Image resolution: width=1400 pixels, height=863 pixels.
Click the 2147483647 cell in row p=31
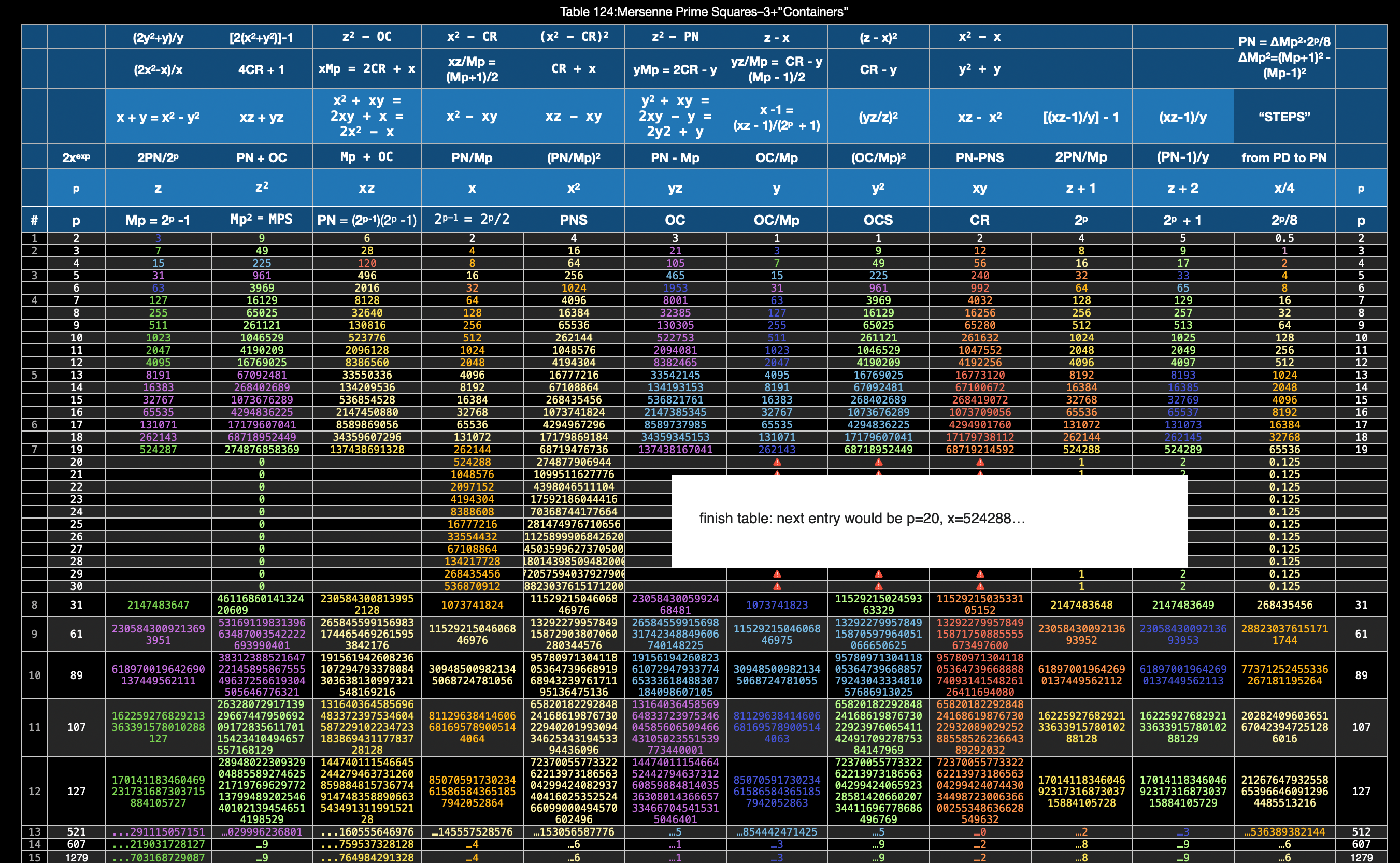click(158, 605)
